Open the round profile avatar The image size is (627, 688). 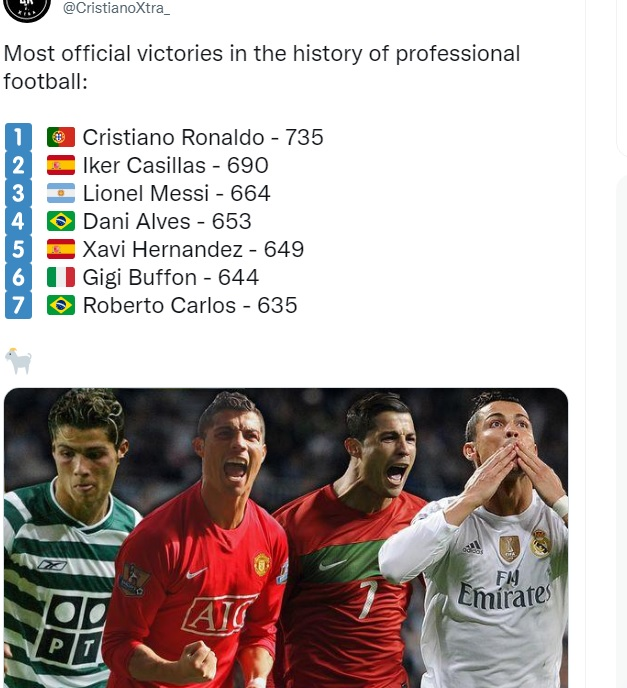pos(27,9)
